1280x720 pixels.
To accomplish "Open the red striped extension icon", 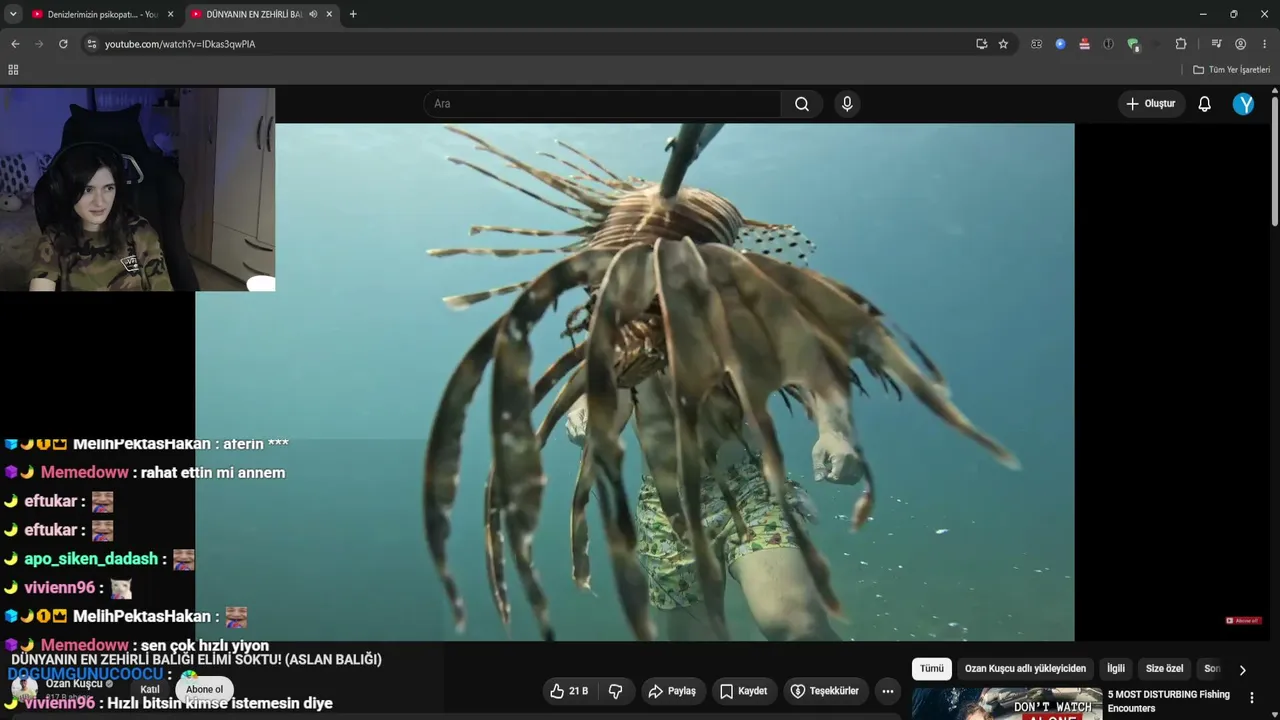I will (x=1084, y=44).
